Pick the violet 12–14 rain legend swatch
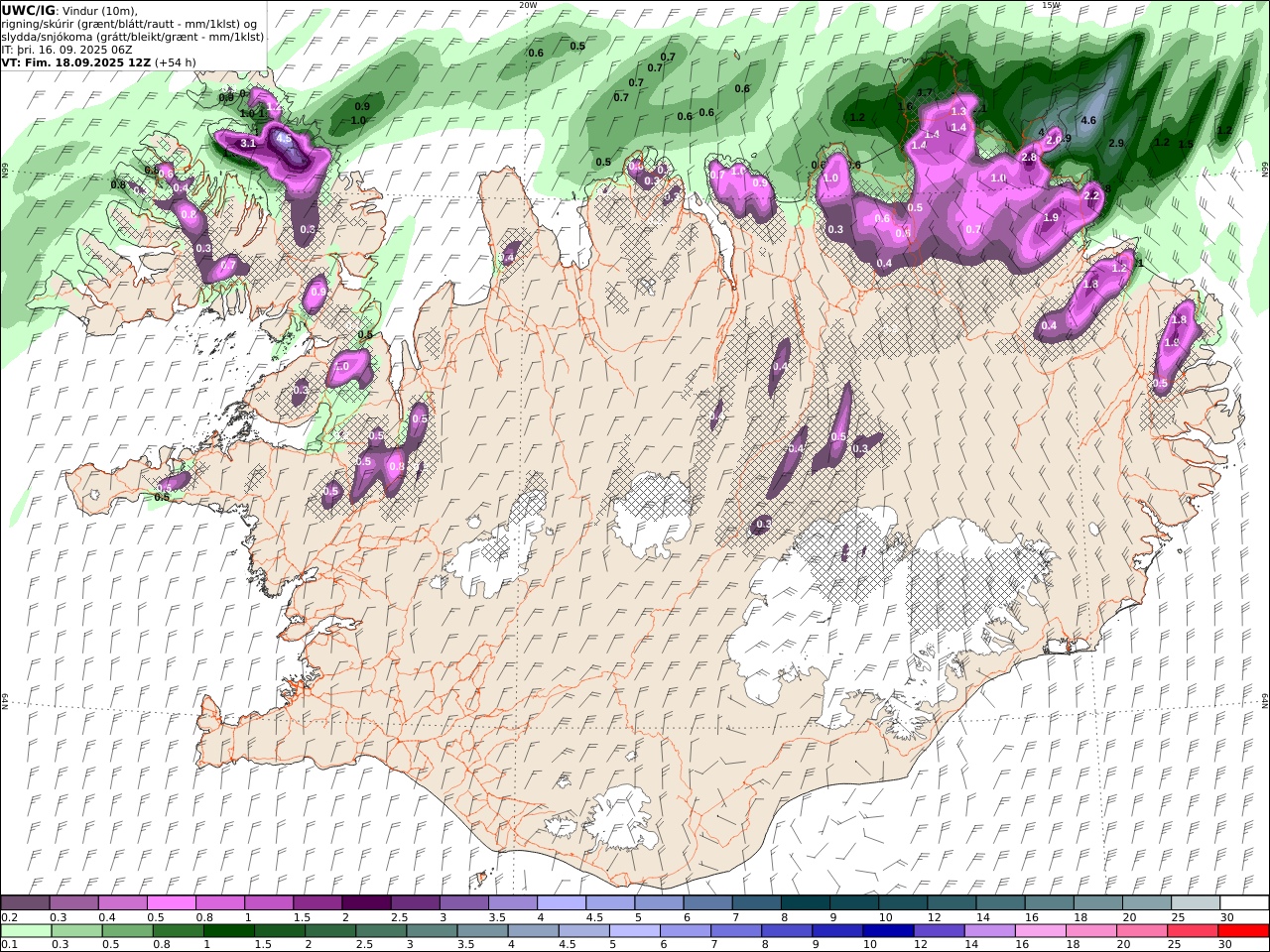 point(938,931)
